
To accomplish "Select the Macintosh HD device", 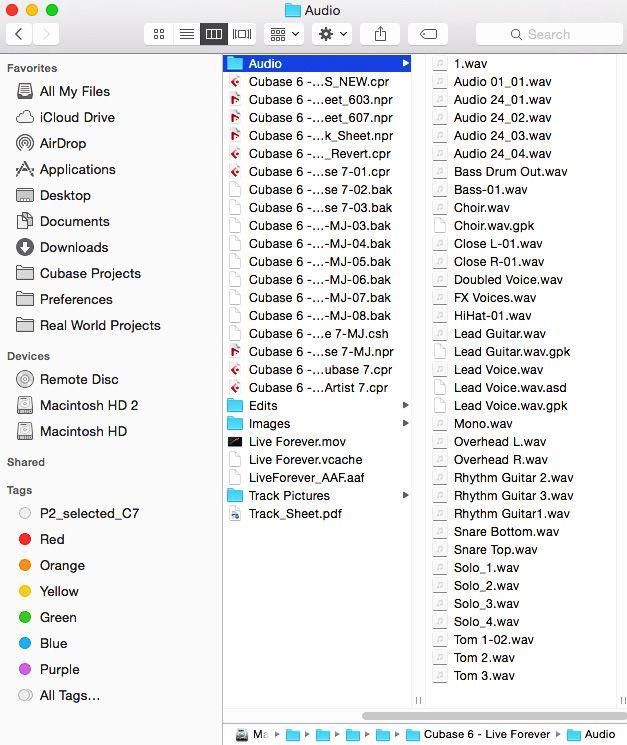I will coord(72,431).
